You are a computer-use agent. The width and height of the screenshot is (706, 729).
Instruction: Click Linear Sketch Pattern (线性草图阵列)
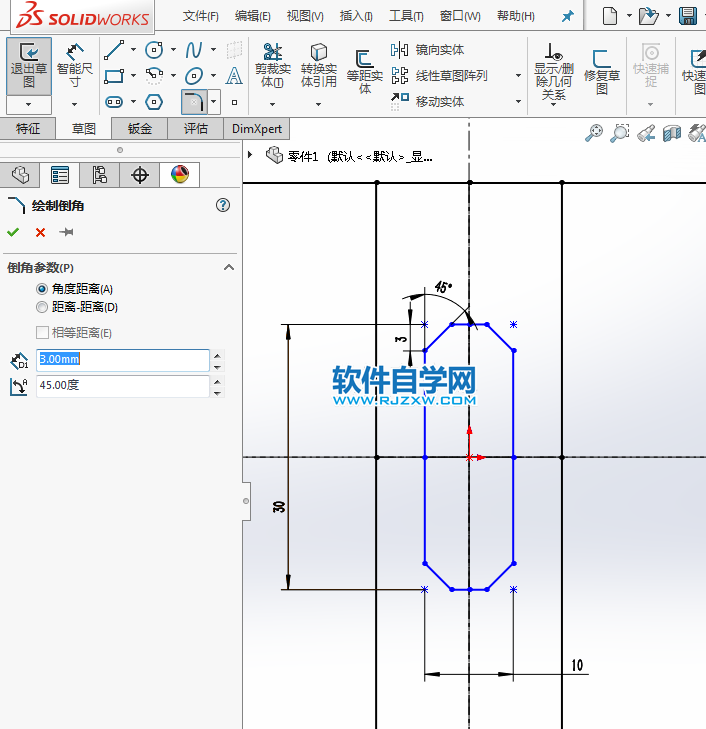440,75
